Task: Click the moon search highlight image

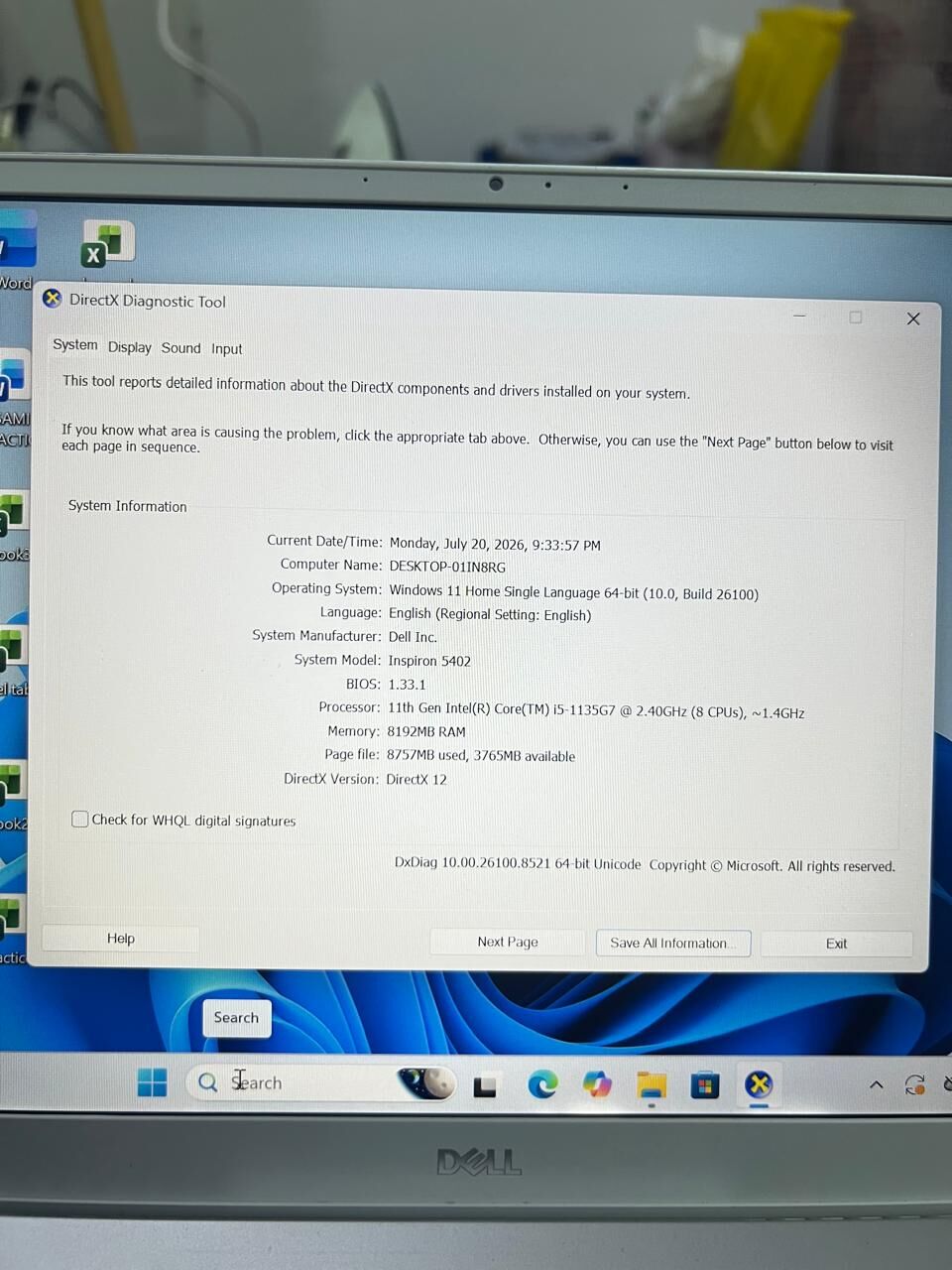Action: pos(426,1082)
